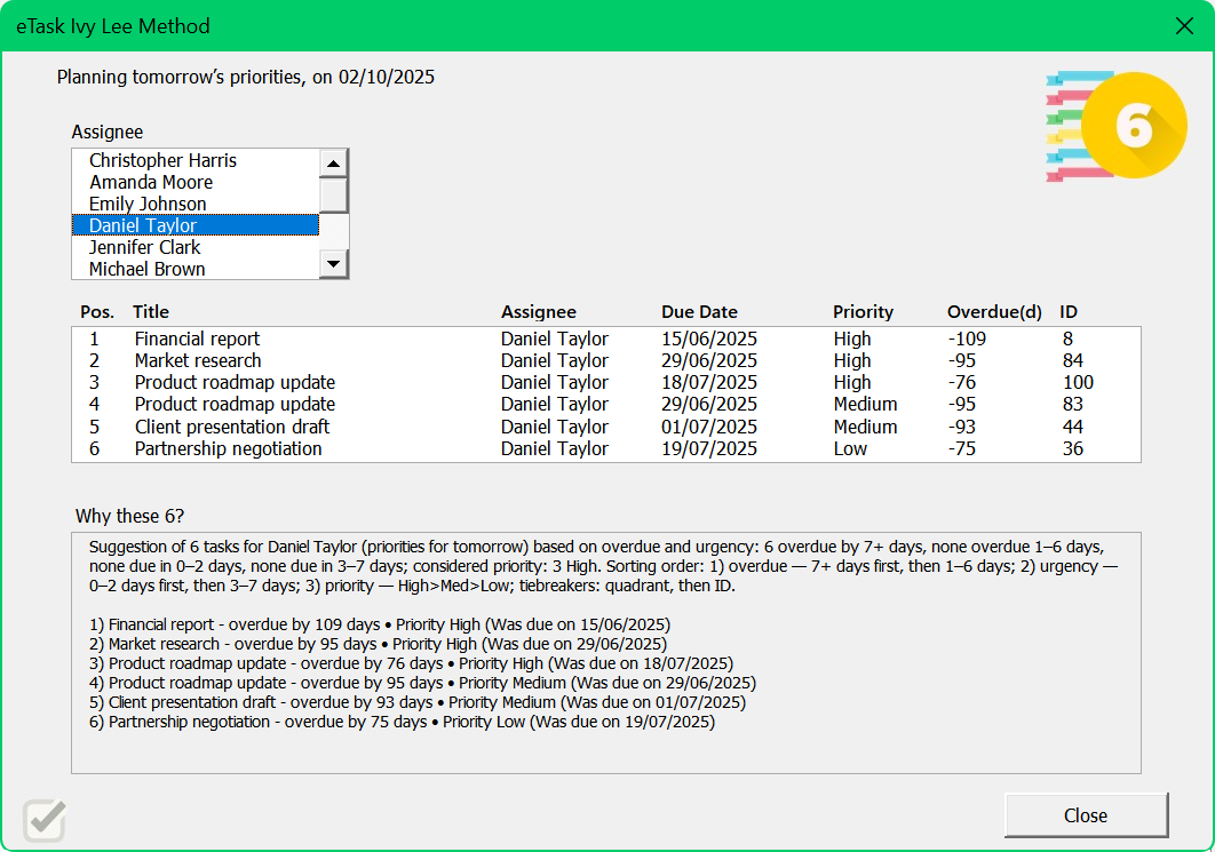Image resolution: width=1215 pixels, height=852 pixels.
Task: Click the Client presentation draft row
Action: [222, 427]
